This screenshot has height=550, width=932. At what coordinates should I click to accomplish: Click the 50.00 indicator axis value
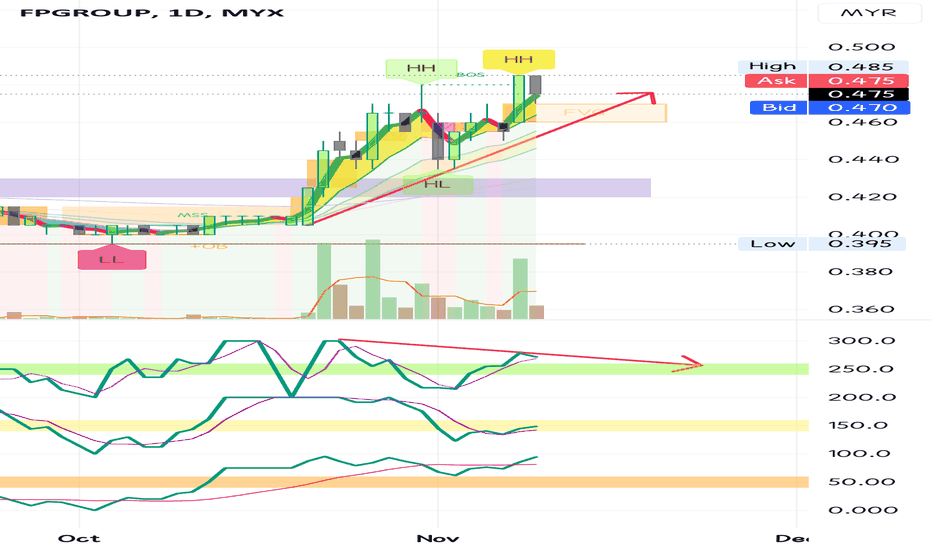[x=861, y=482]
